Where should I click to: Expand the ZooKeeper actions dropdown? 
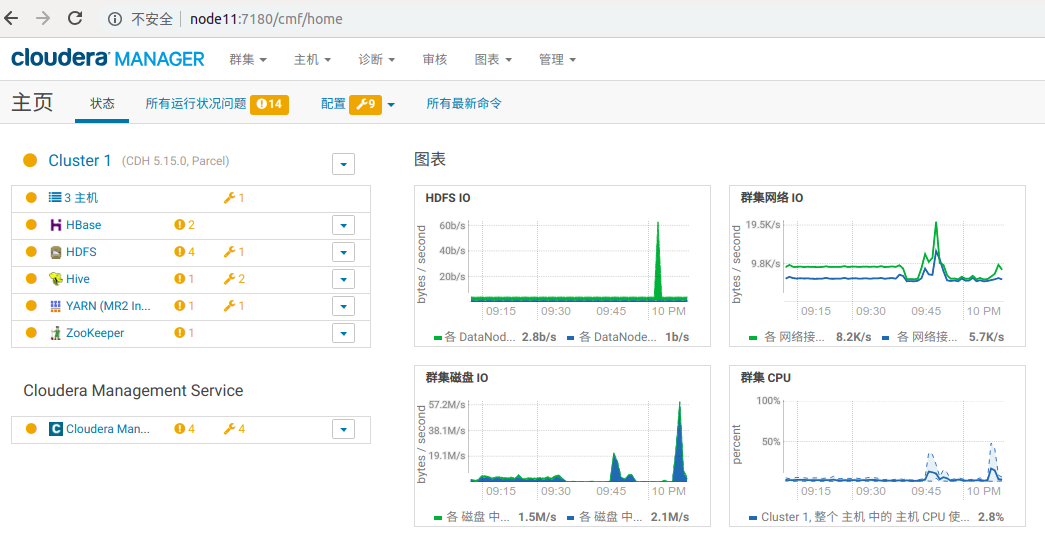tap(343, 333)
